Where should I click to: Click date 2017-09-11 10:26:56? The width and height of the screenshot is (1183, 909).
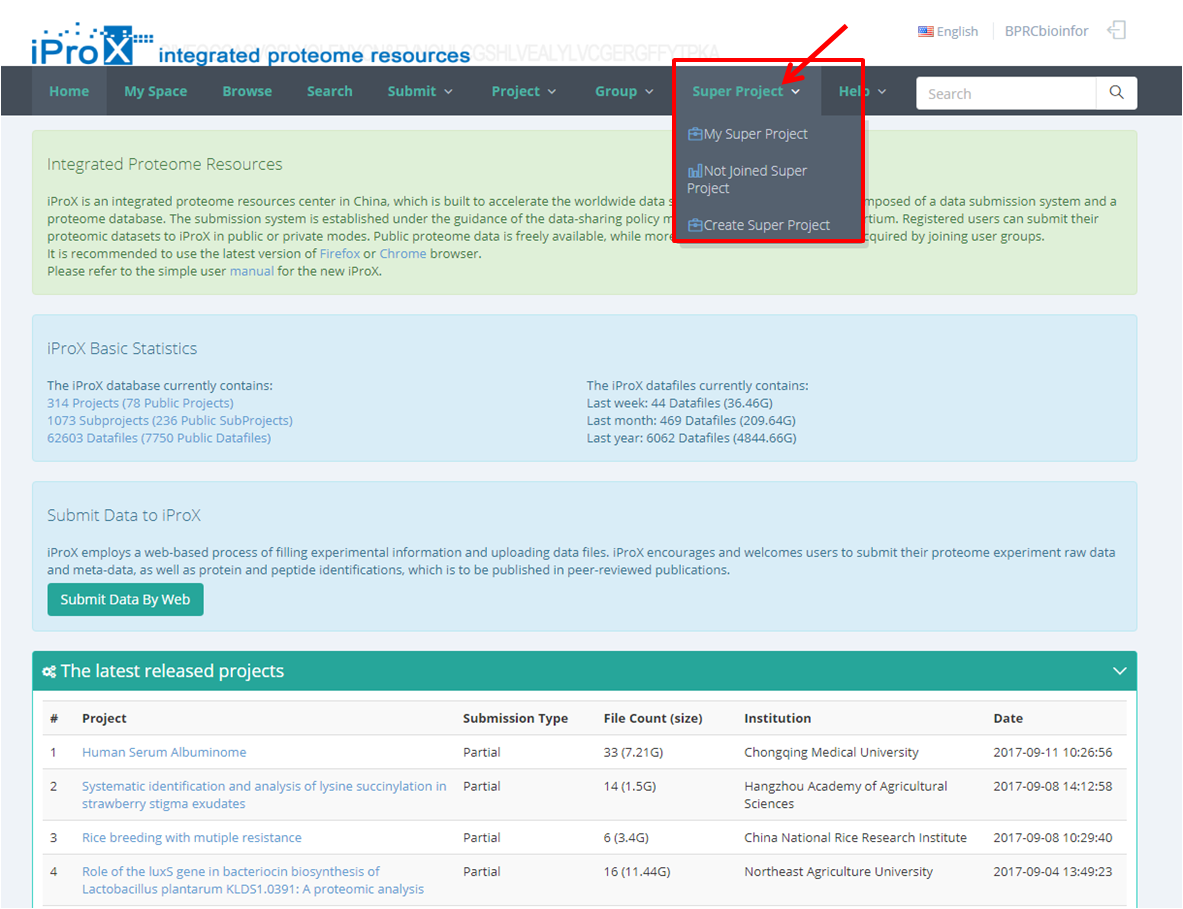[x=1052, y=752]
